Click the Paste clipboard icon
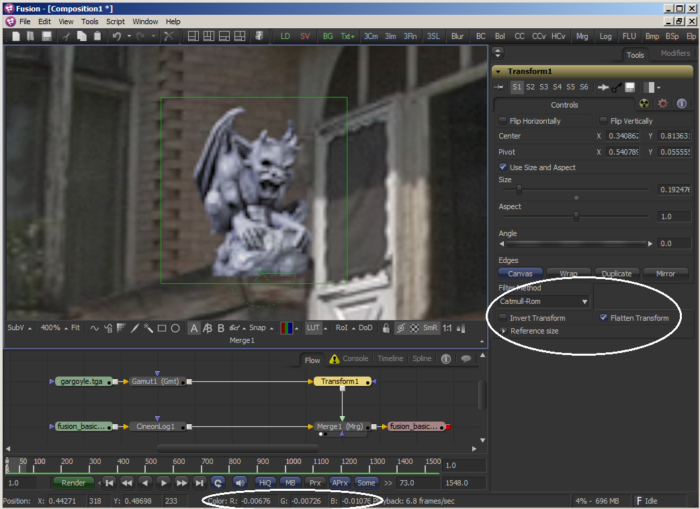 [97, 36]
